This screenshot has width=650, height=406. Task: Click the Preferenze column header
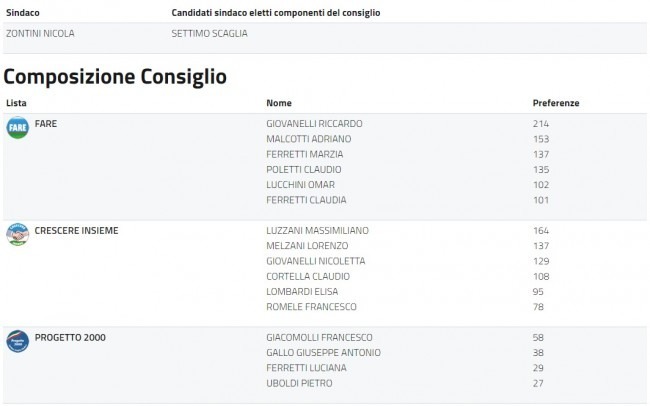pyautogui.click(x=556, y=103)
